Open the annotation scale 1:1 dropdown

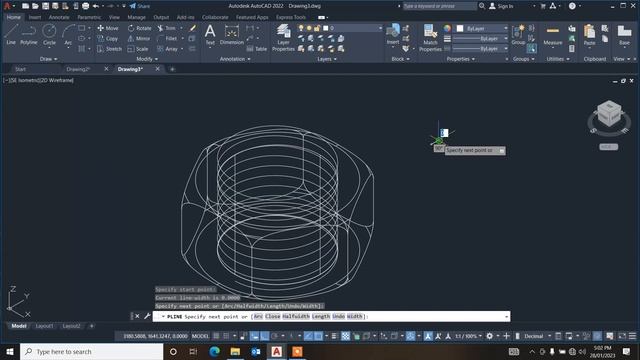(x=468, y=336)
